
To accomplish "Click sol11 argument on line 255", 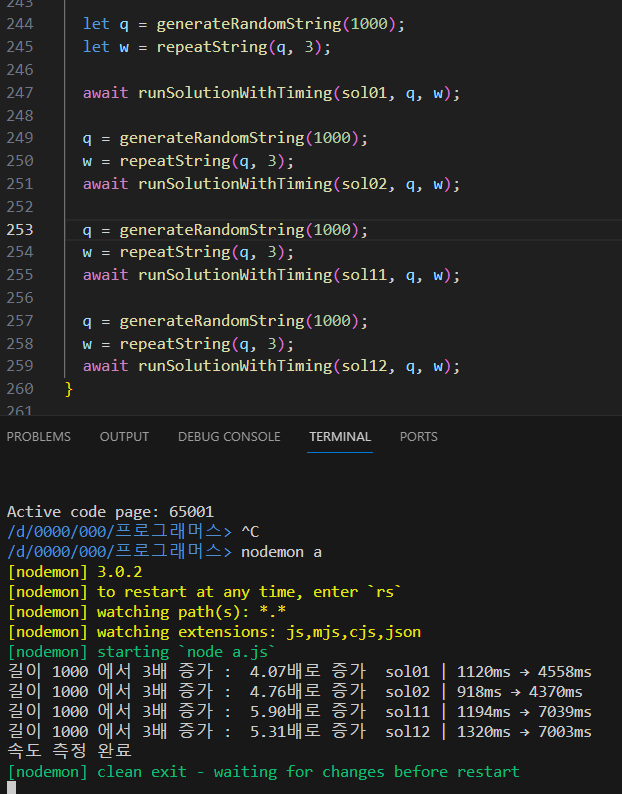I will pos(364,275).
